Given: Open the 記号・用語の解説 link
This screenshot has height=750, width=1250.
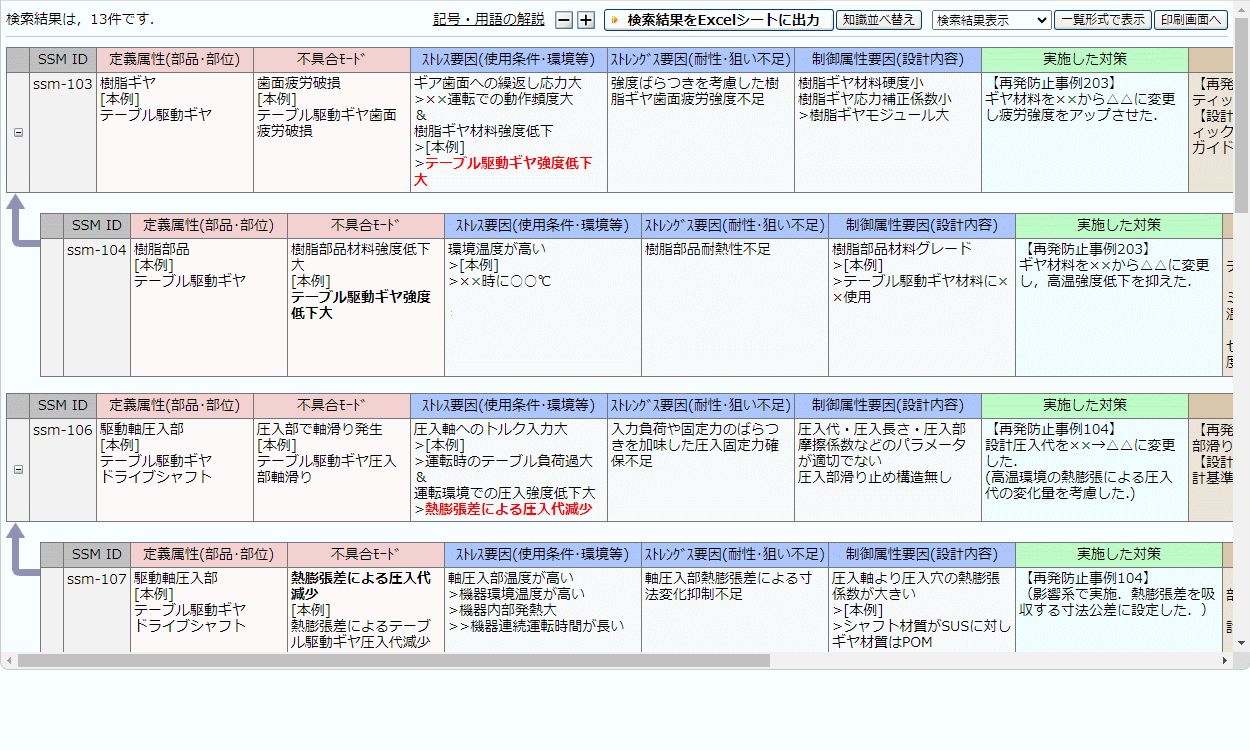Looking at the screenshot, I should pyautogui.click(x=489, y=20).
